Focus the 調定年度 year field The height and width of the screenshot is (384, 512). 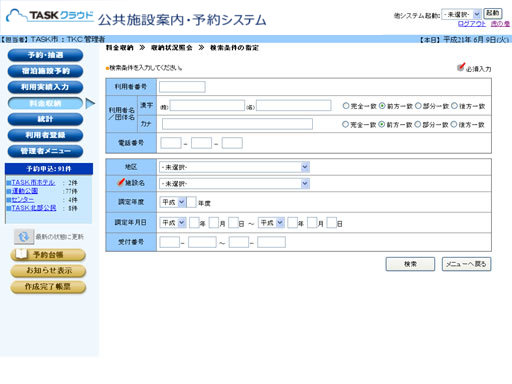(x=191, y=202)
